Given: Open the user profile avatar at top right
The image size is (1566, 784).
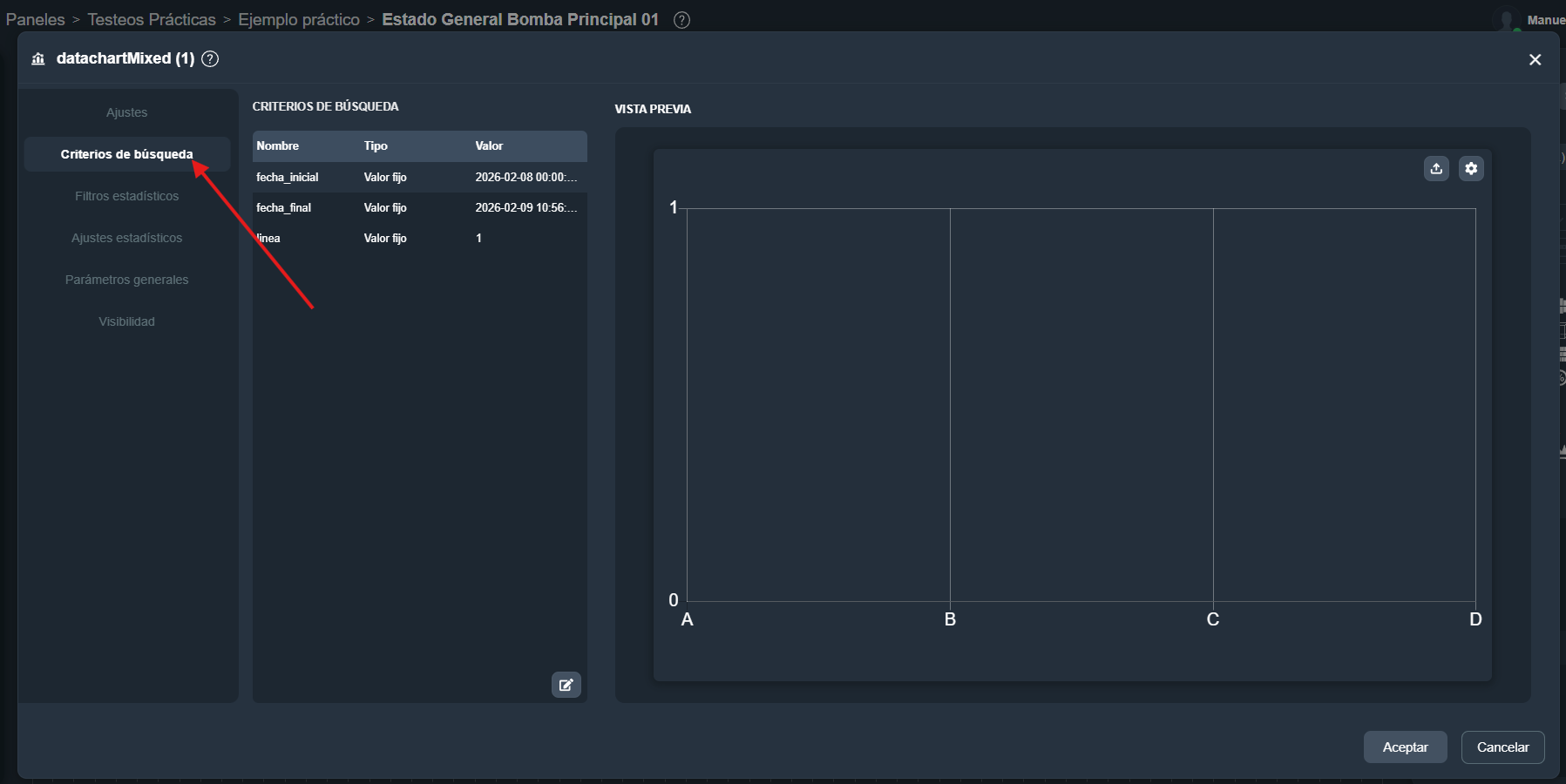Looking at the screenshot, I should pos(1506,20).
